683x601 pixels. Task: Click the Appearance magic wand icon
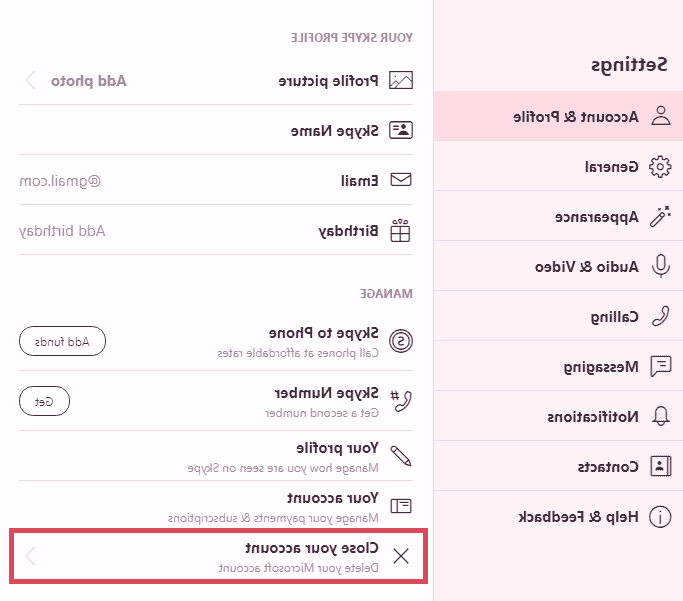click(660, 216)
